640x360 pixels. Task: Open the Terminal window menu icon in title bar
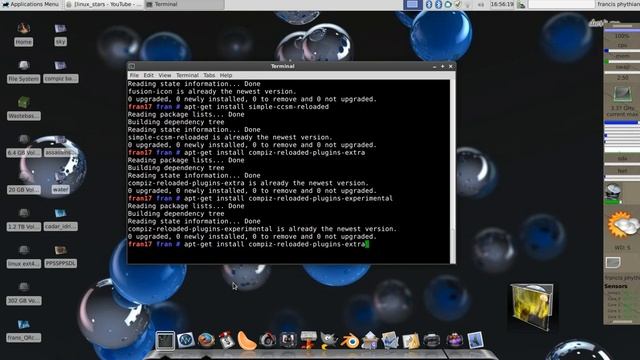(132, 66)
